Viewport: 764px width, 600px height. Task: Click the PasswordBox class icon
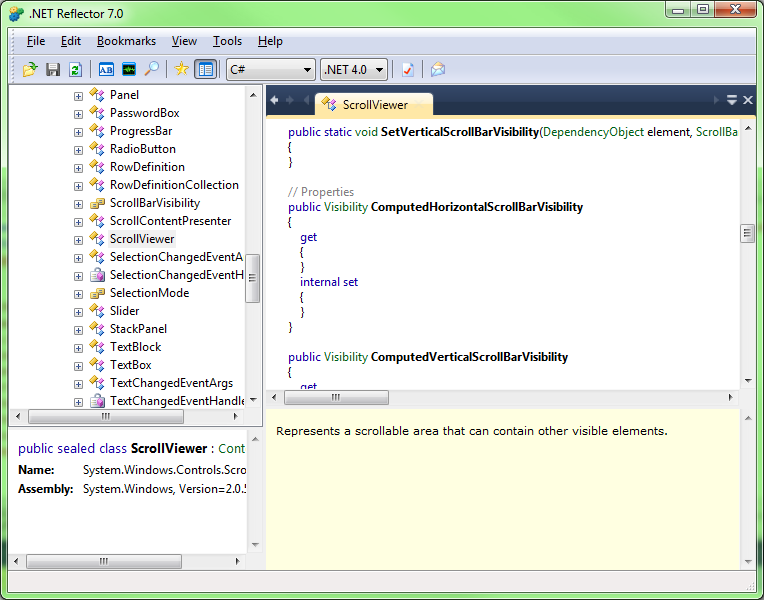97,113
